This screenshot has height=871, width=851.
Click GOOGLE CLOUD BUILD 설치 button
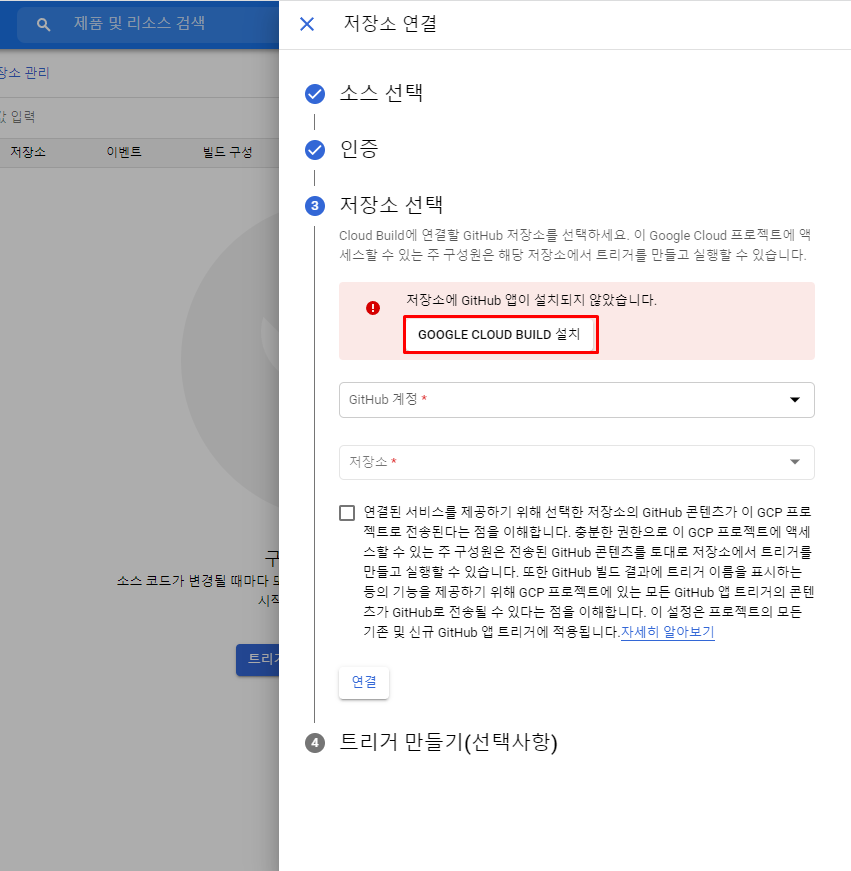(x=500, y=334)
